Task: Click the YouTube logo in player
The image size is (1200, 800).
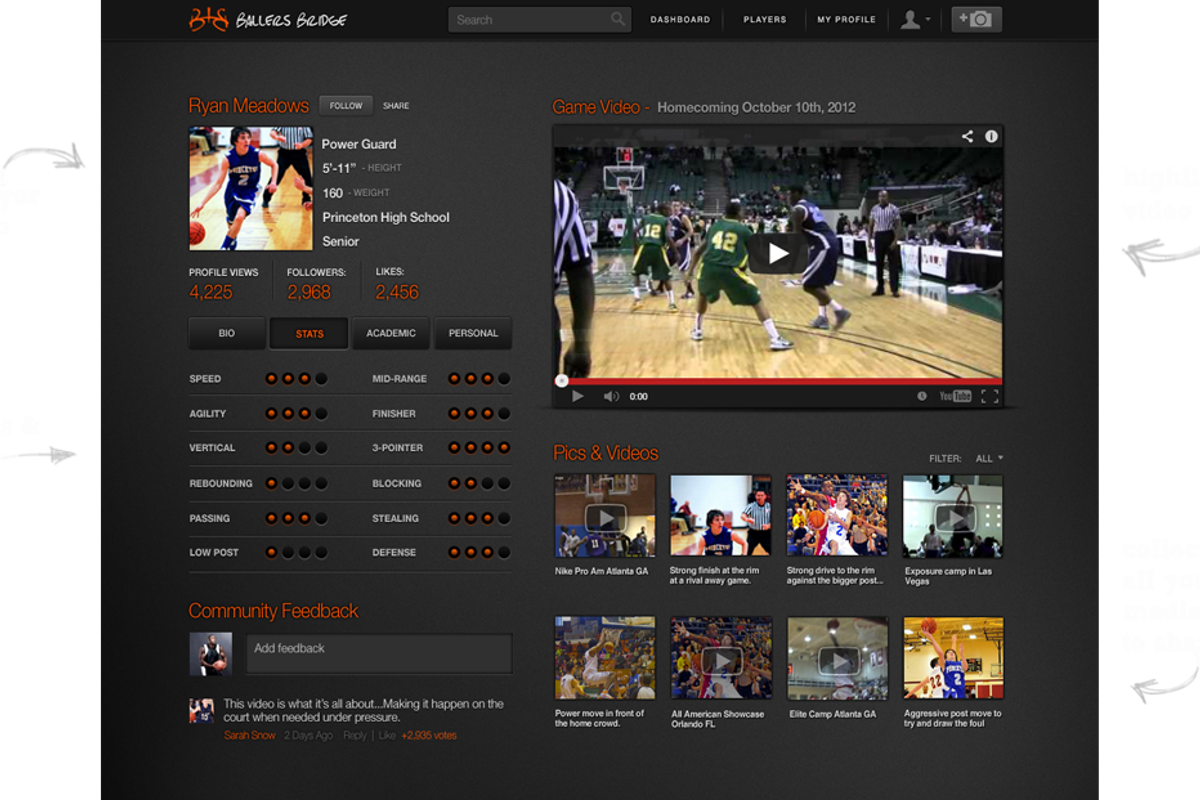Action: (x=955, y=396)
